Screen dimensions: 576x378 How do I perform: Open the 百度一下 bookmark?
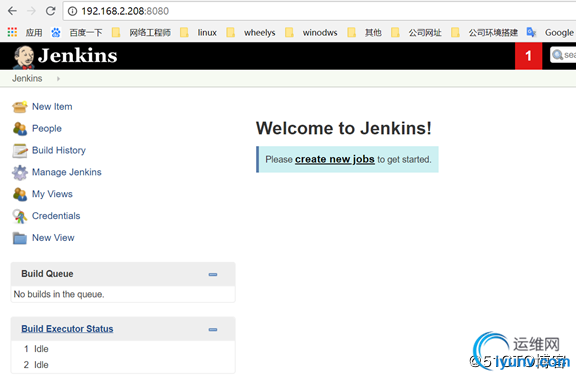77,32
